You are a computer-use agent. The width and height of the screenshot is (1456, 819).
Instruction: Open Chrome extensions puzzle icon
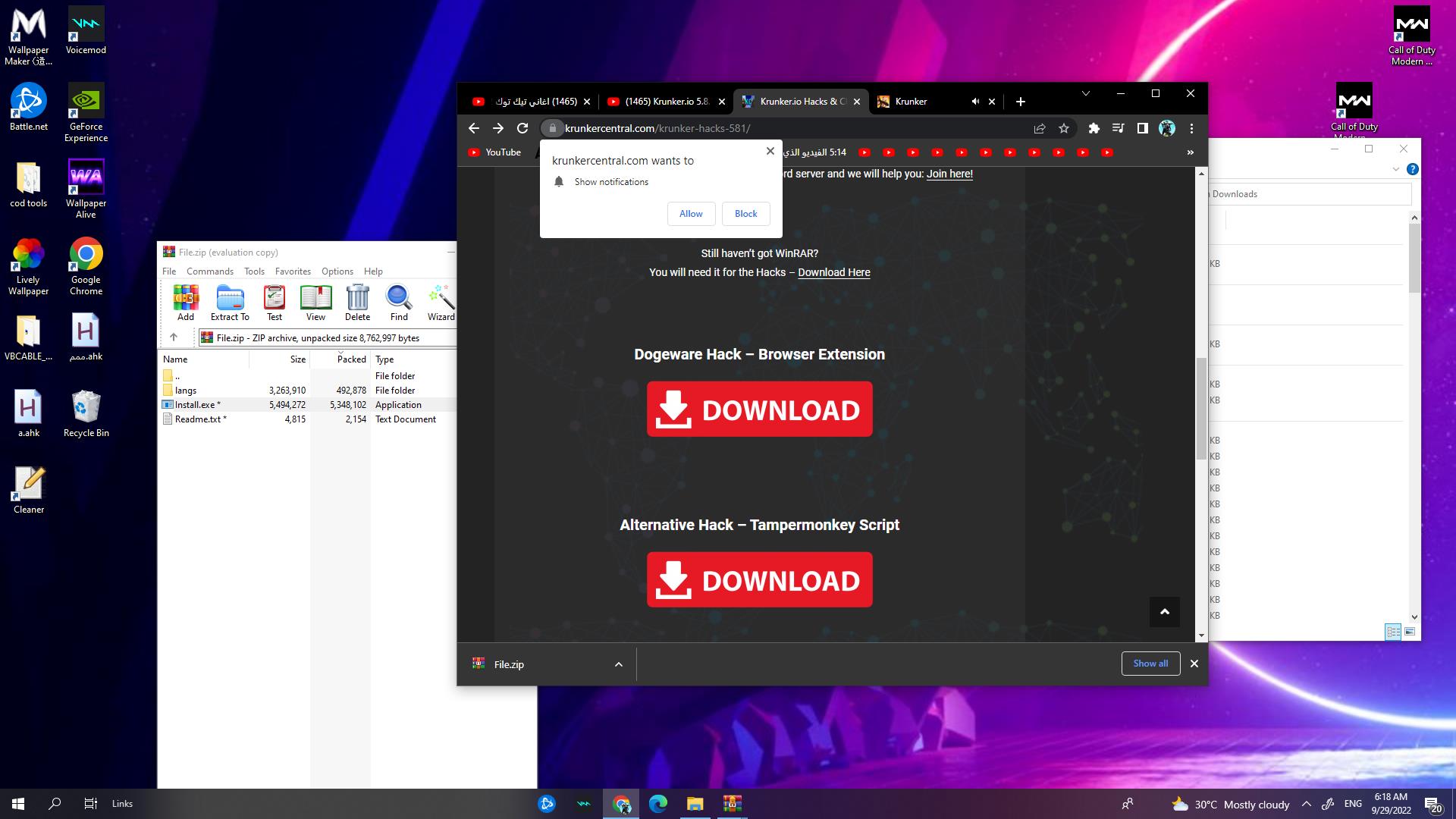[1094, 128]
